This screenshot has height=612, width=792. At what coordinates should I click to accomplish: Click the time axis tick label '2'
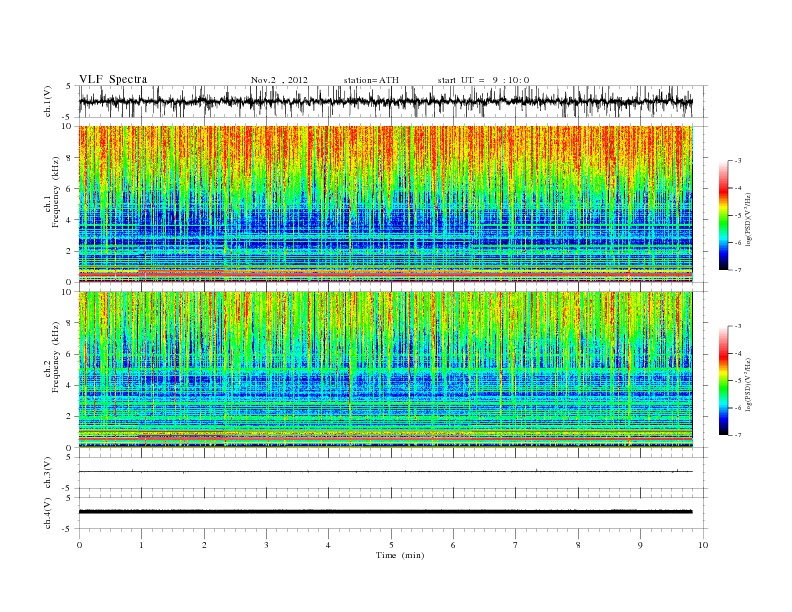coord(204,545)
